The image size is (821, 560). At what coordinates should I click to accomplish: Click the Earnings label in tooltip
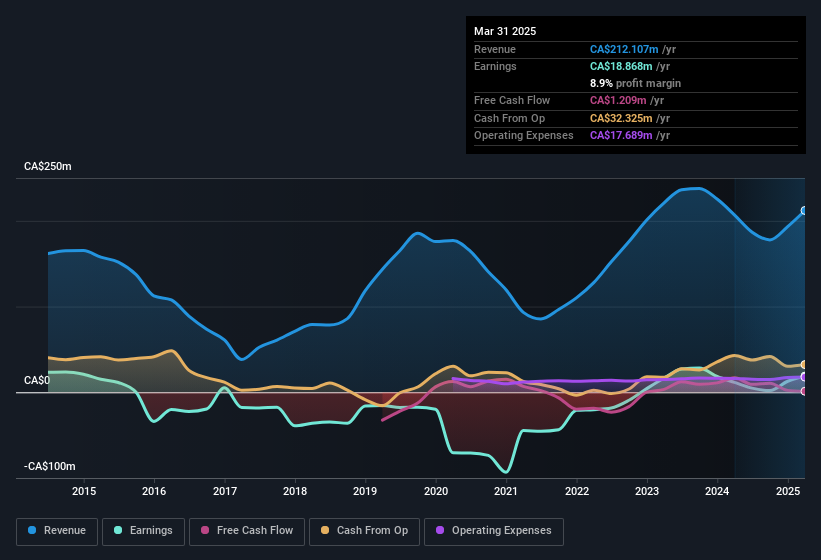tap(495, 66)
